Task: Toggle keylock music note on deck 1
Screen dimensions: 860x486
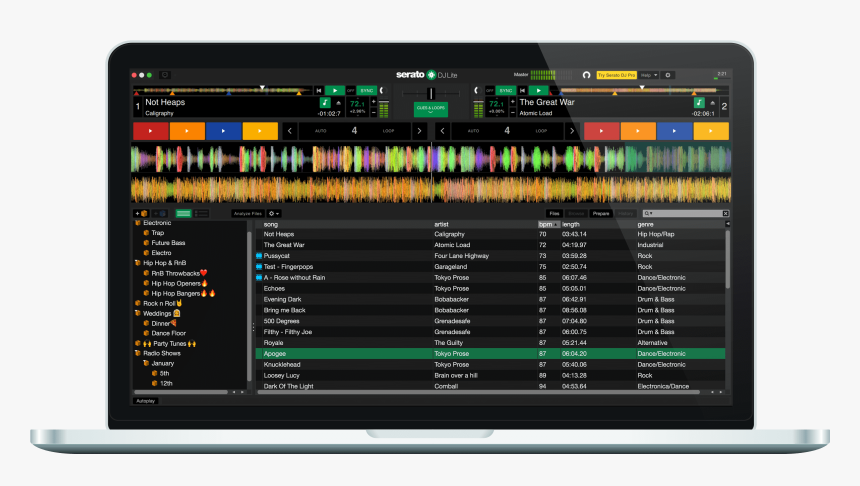Action: coord(325,103)
